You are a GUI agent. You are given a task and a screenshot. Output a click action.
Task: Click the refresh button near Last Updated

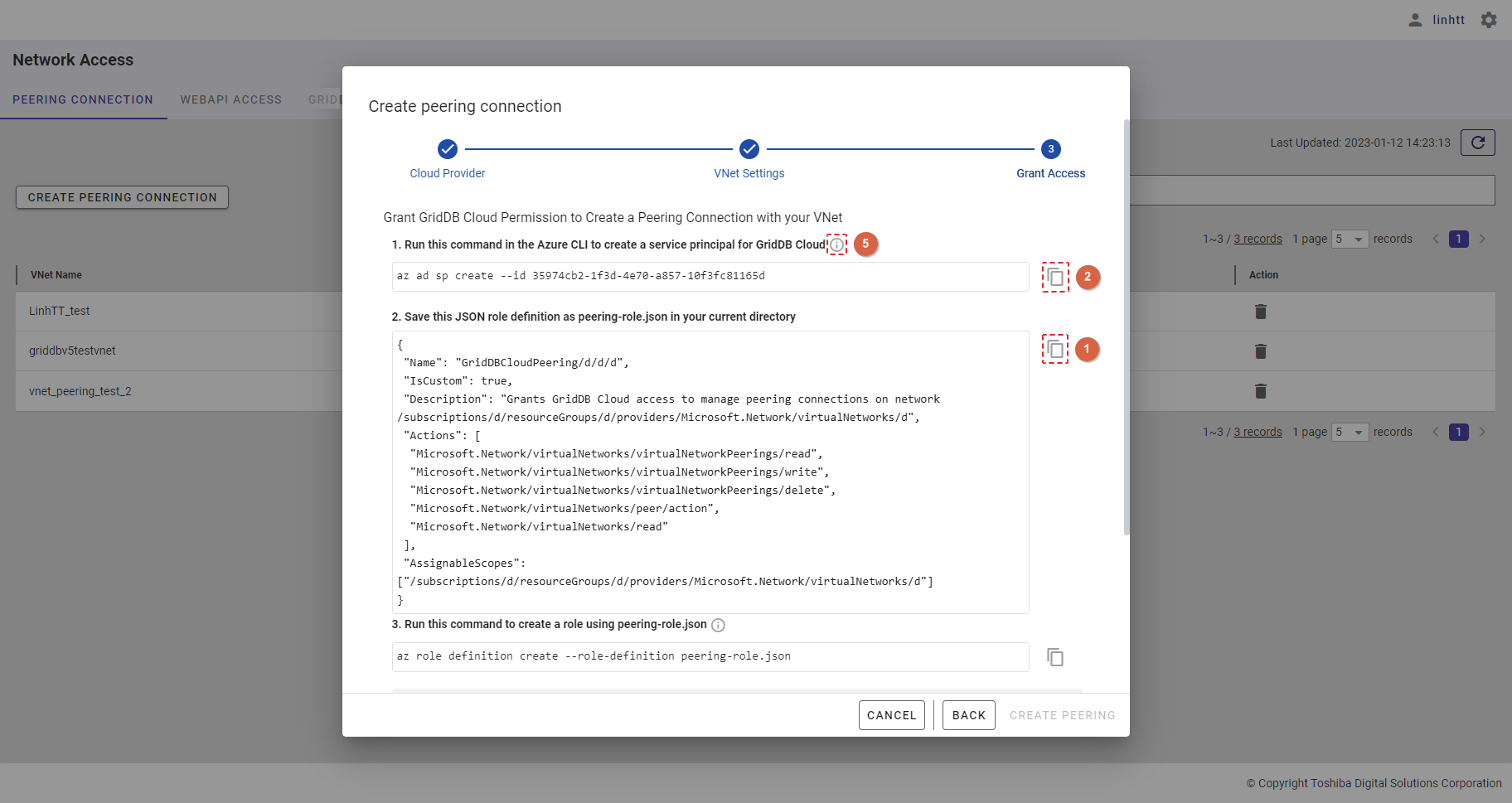tap(1477, 143)
